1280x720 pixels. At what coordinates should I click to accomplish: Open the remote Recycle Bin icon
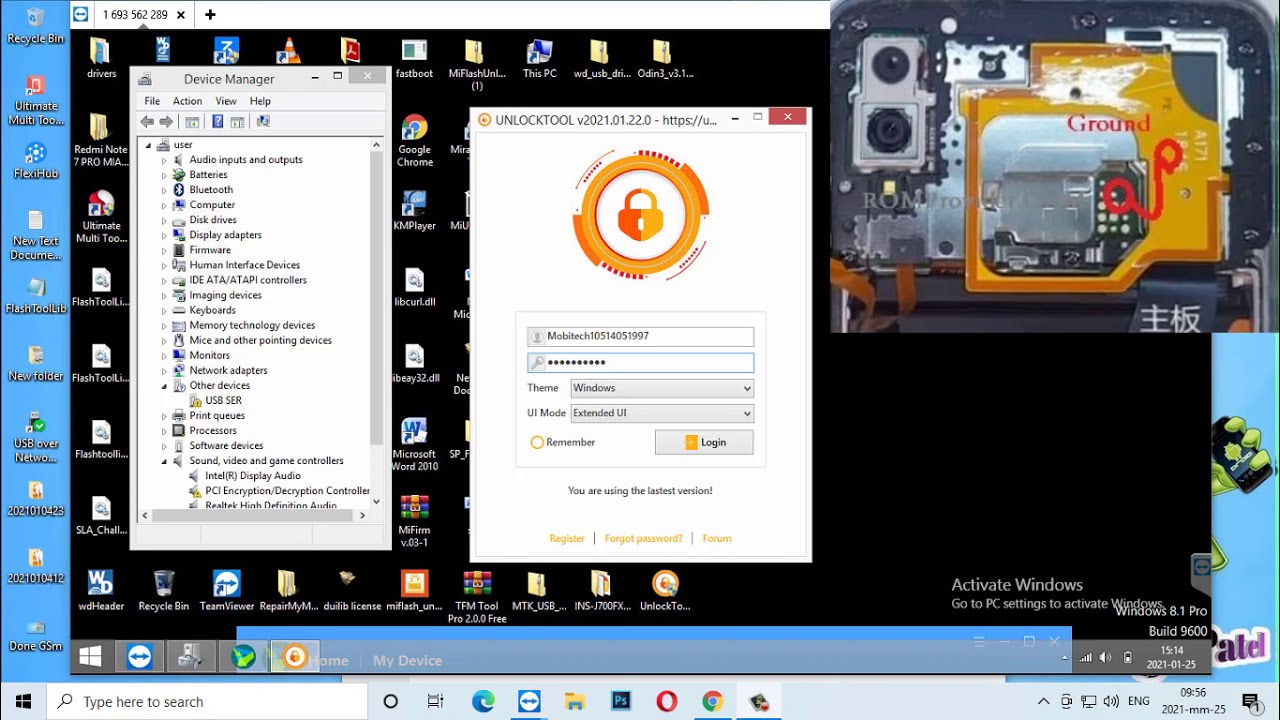click(x=164, y=590)
